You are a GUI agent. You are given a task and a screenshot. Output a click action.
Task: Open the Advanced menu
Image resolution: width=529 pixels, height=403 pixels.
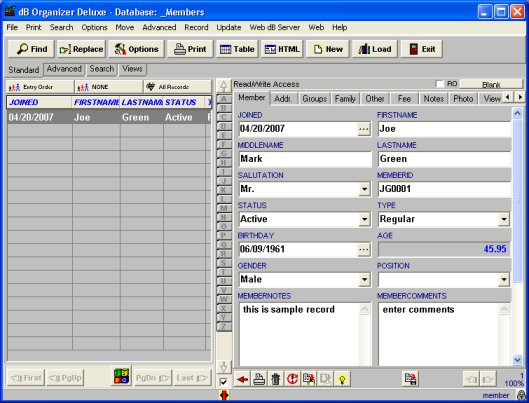point(159,27)
